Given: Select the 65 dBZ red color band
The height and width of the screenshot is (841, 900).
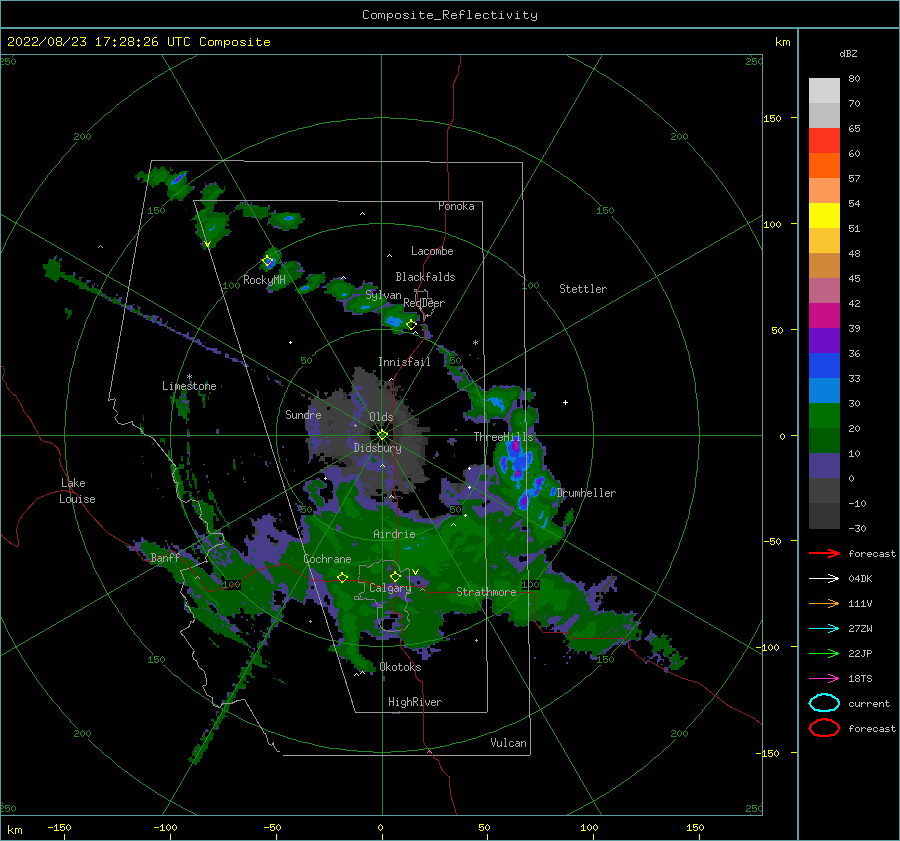Looking at the screenshot, I should [x=824, y=141].
